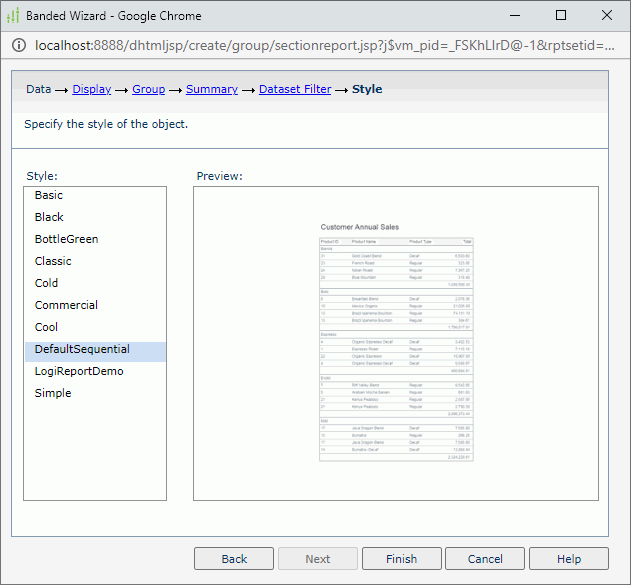This screenshot has height=585, width=631.
Task: Click the site information icon in address bar
Action: (18, 46)
